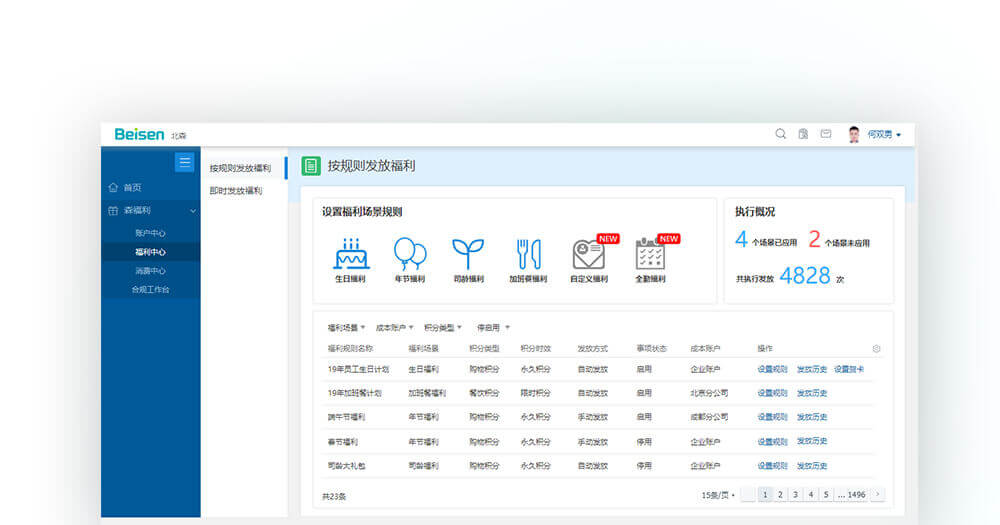This screenshot has width=1000, height=525.
Task: Select the 生日福利 birthday cake icon
Action: [x=351, y=253]
